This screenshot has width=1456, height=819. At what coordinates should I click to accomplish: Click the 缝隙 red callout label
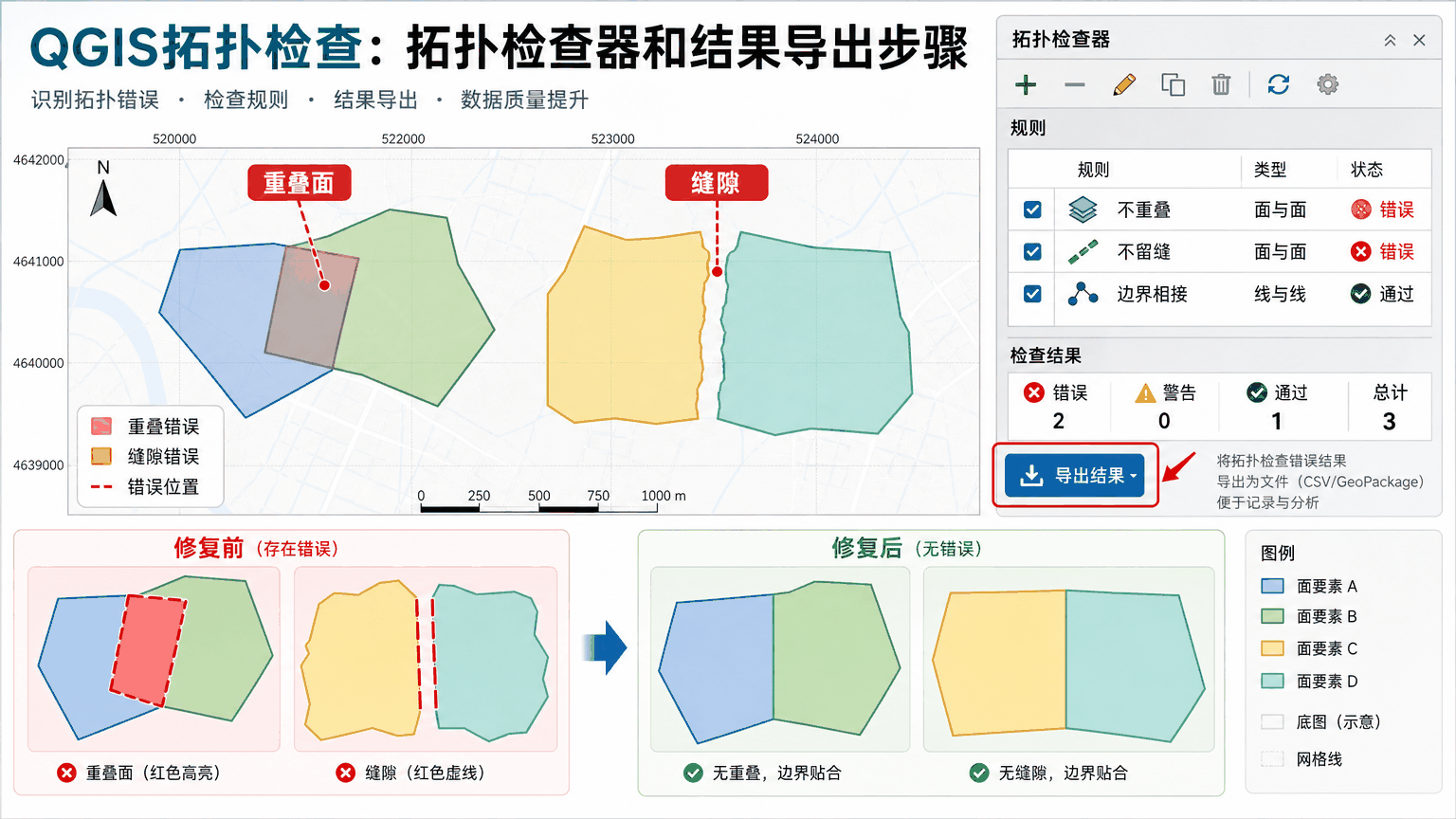coord(716,183)
